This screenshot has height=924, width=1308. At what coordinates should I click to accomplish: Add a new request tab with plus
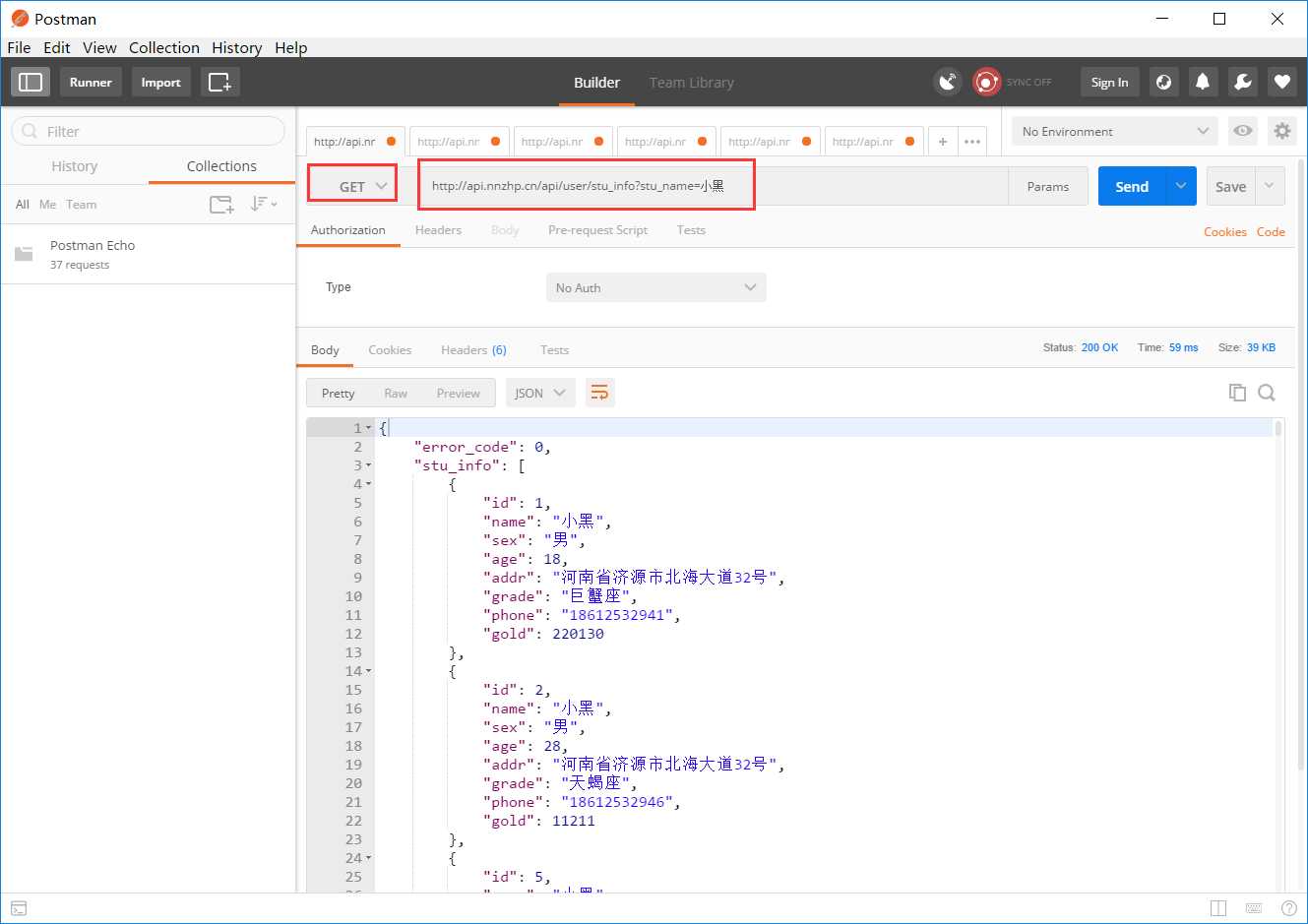pos(943,142)
